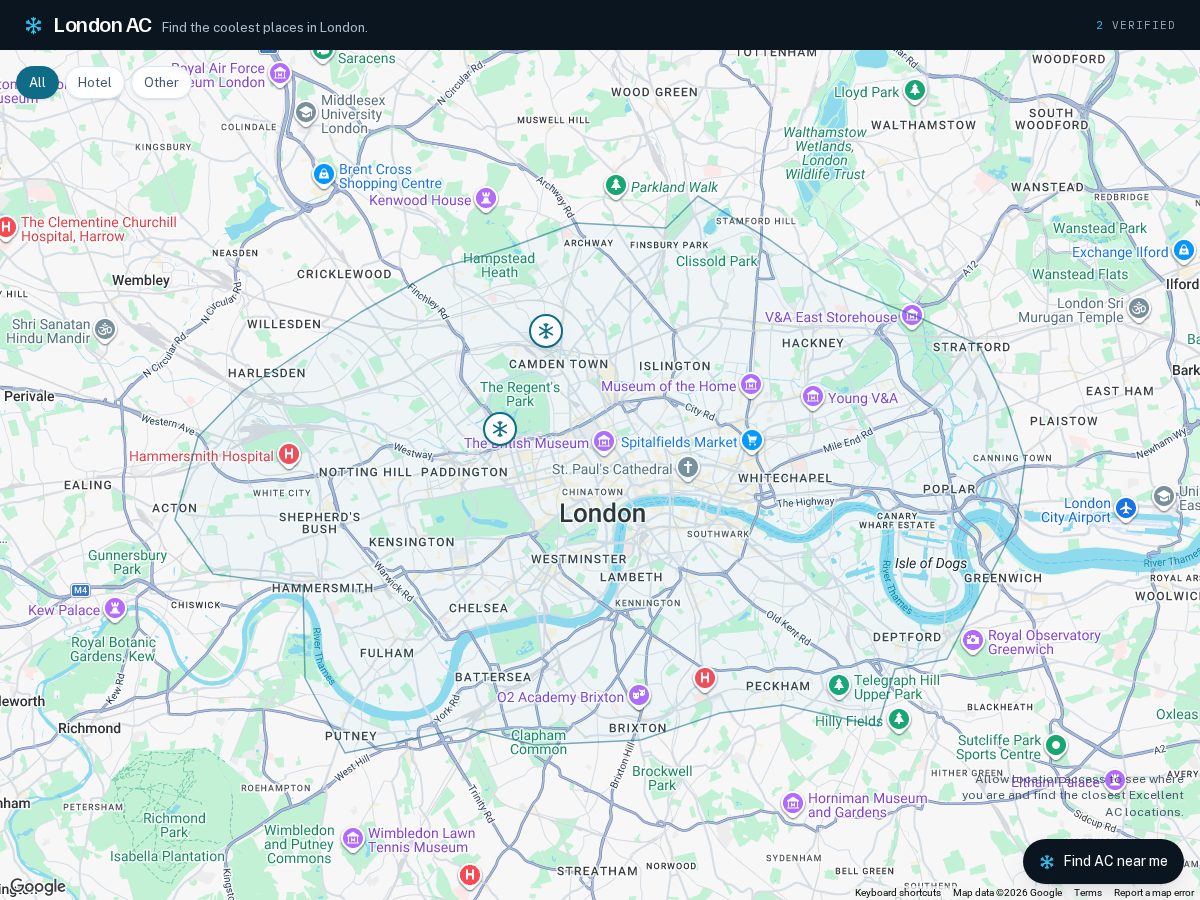The width and height of the screenshot is (1200, 900).
Task: Click the O2 Academy Brixton icon
Action: point(639,695)
